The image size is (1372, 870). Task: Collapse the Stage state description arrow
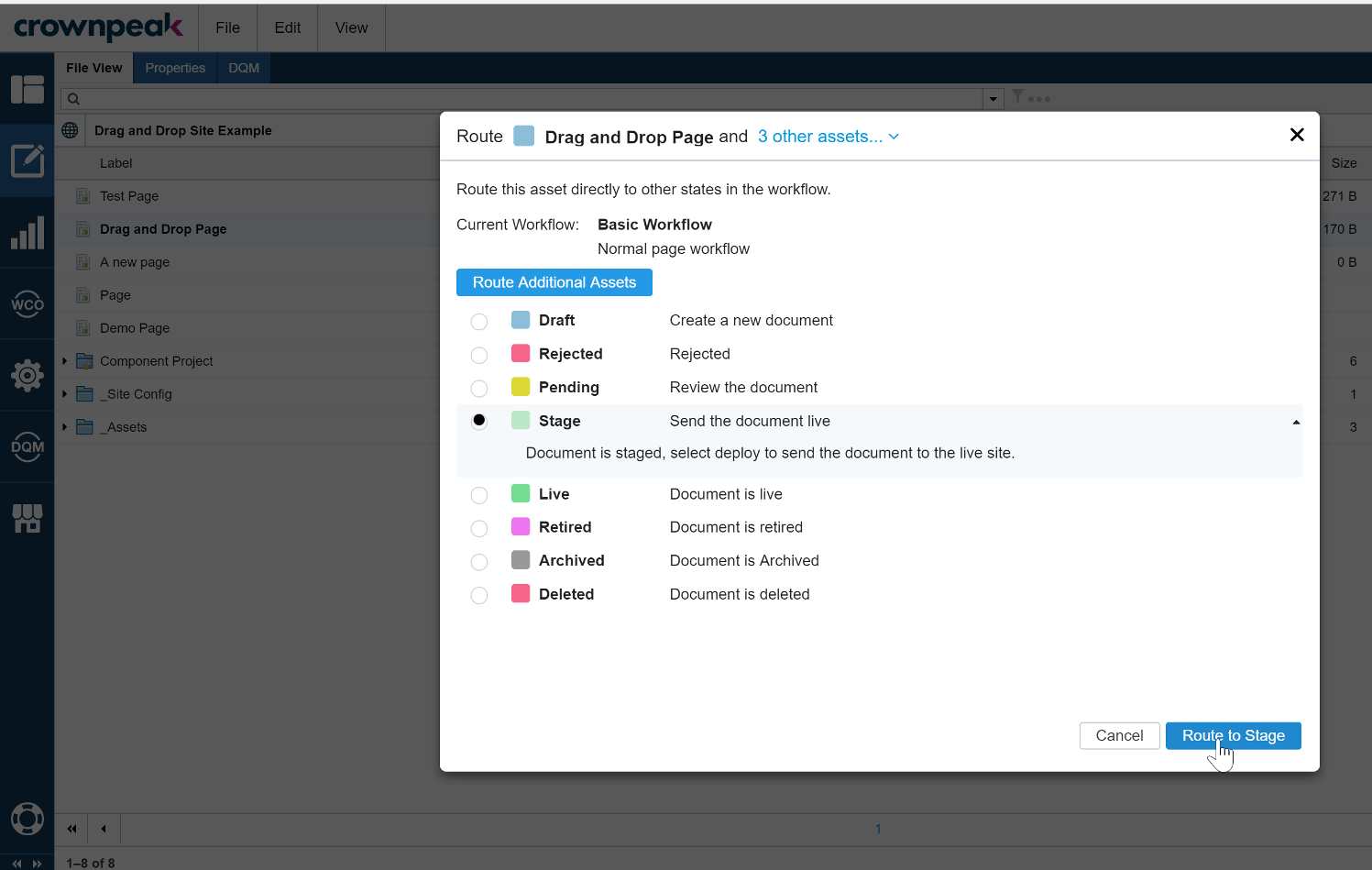(1296, 423)
